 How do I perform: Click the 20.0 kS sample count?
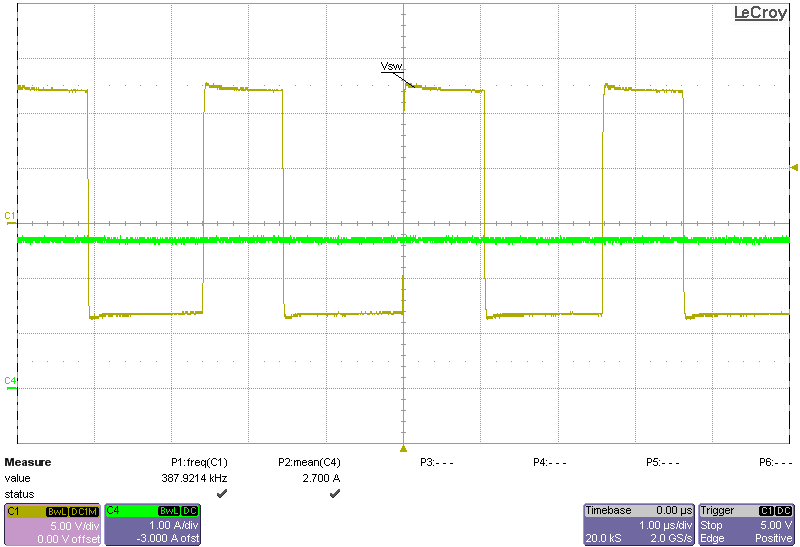click(x=604, y=538)
